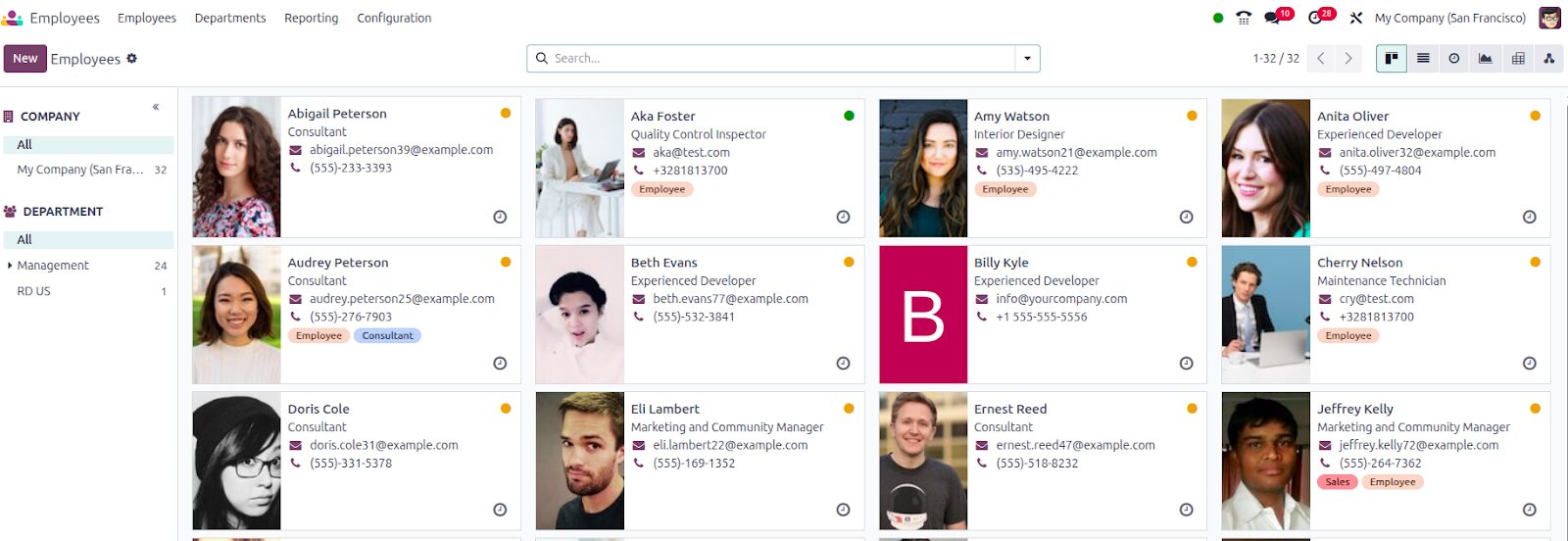Switch to the list view
1568x541 pixels.
(1423, 59)
